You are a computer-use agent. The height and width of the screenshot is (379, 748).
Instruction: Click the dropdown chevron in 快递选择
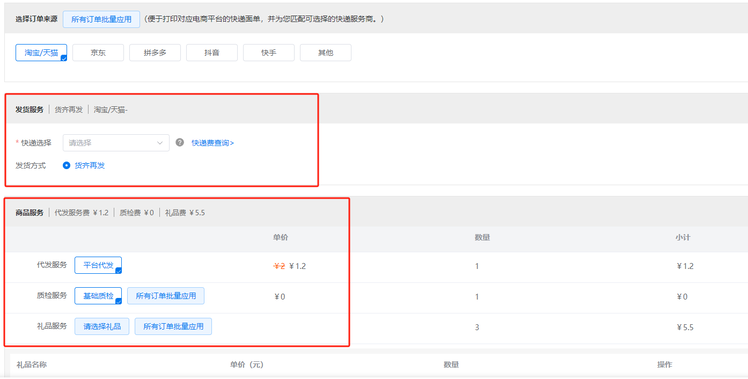(x=160, y=143)
